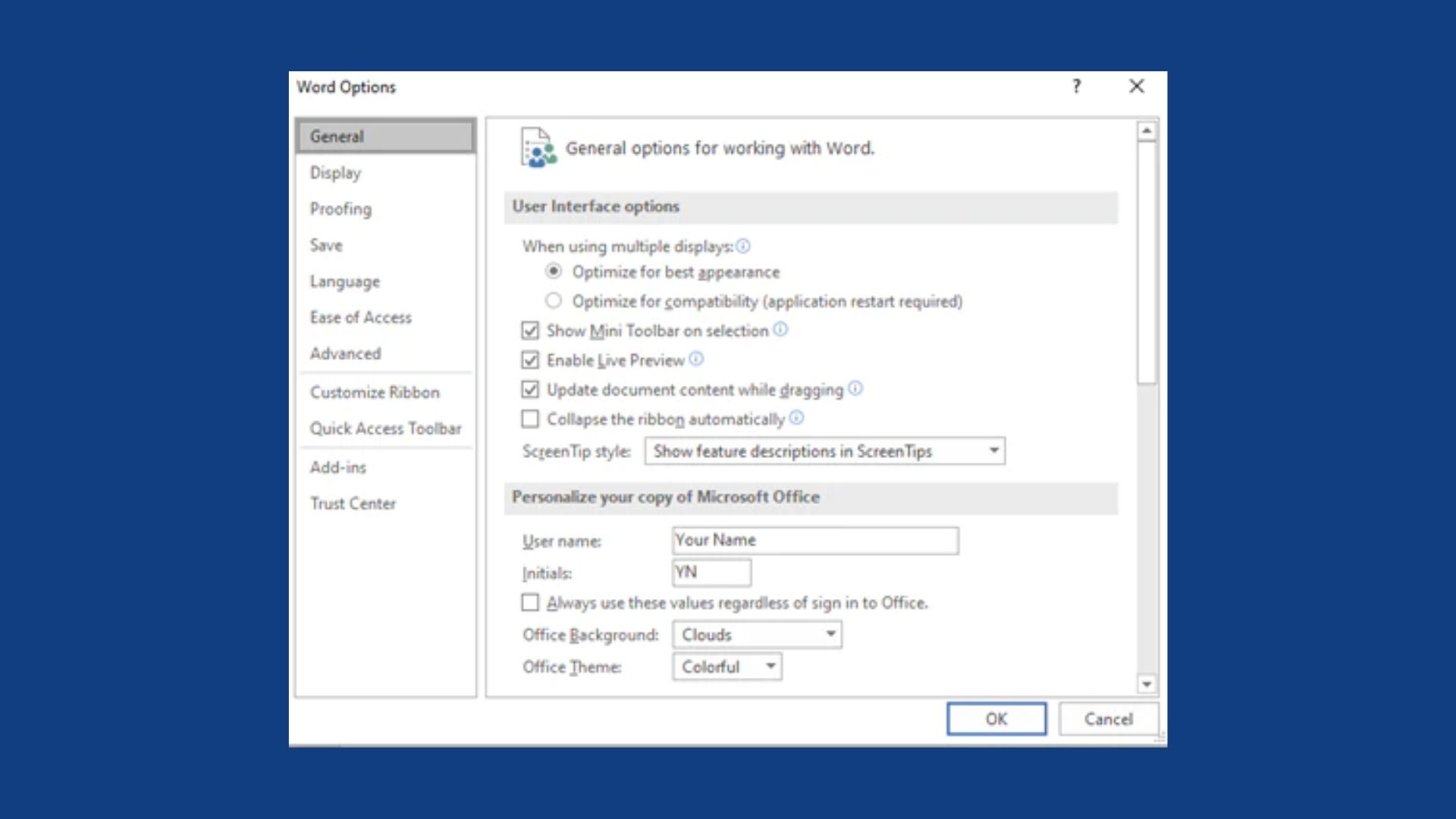This screenshot has width=1456, height=819.
Task: Click the User name input field
Action: point(815,541)
